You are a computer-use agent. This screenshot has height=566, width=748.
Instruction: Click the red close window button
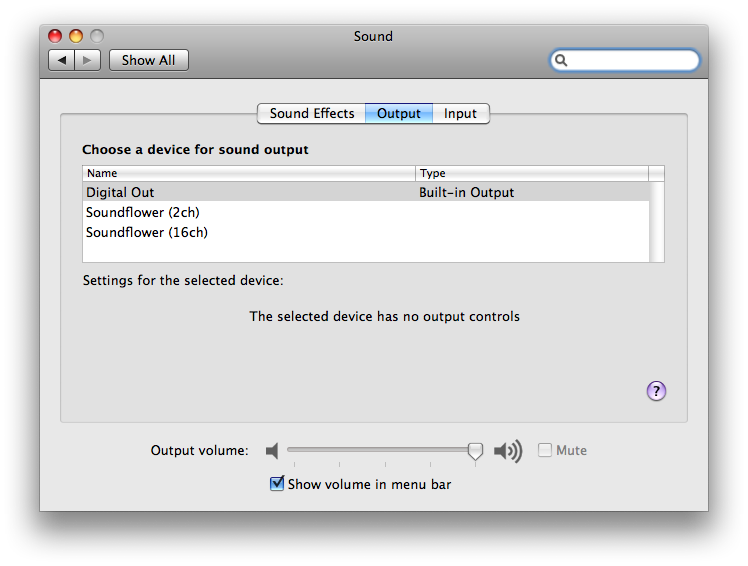pyautogui.click(x=55, y=36)
